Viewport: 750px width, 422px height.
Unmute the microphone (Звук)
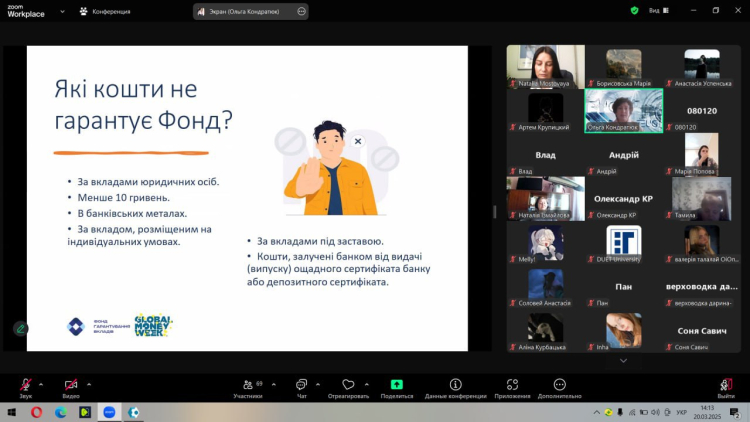click(x=25, y=385)
